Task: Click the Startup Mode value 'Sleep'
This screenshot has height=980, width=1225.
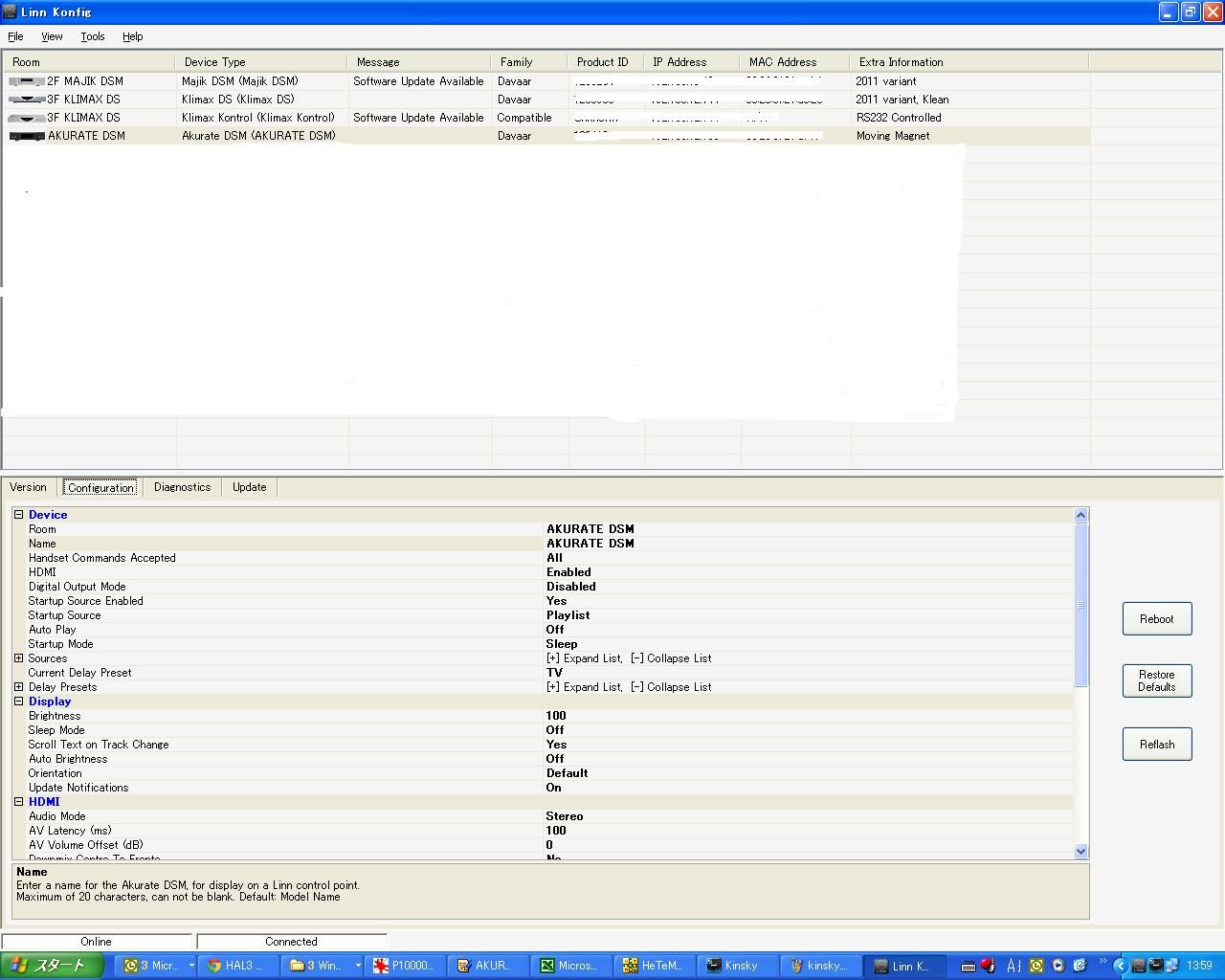Action: [x=562, y=644]
